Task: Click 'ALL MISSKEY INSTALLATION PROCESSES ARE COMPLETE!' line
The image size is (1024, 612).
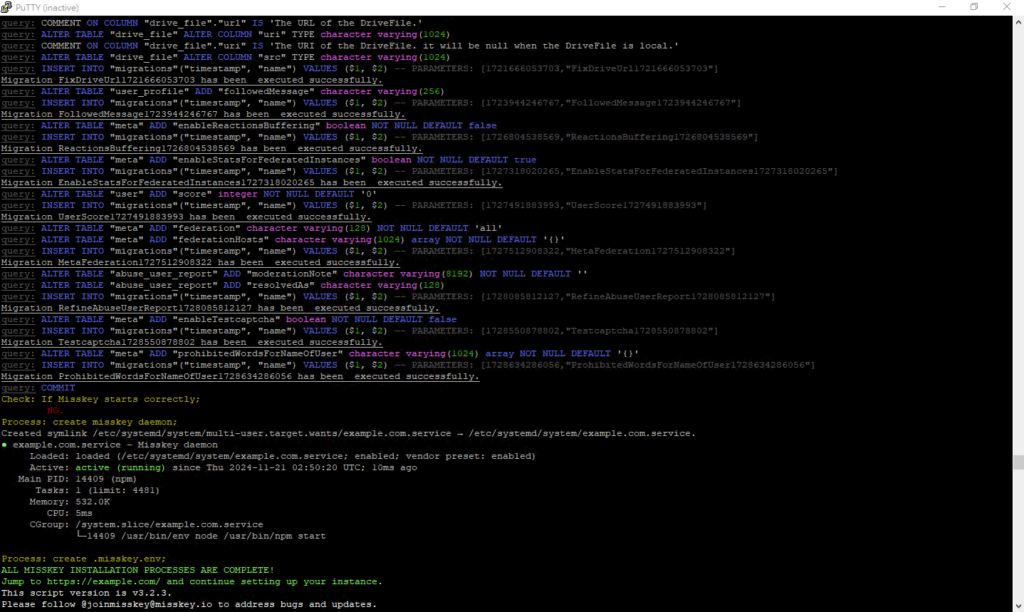Action: coord(138,570)
